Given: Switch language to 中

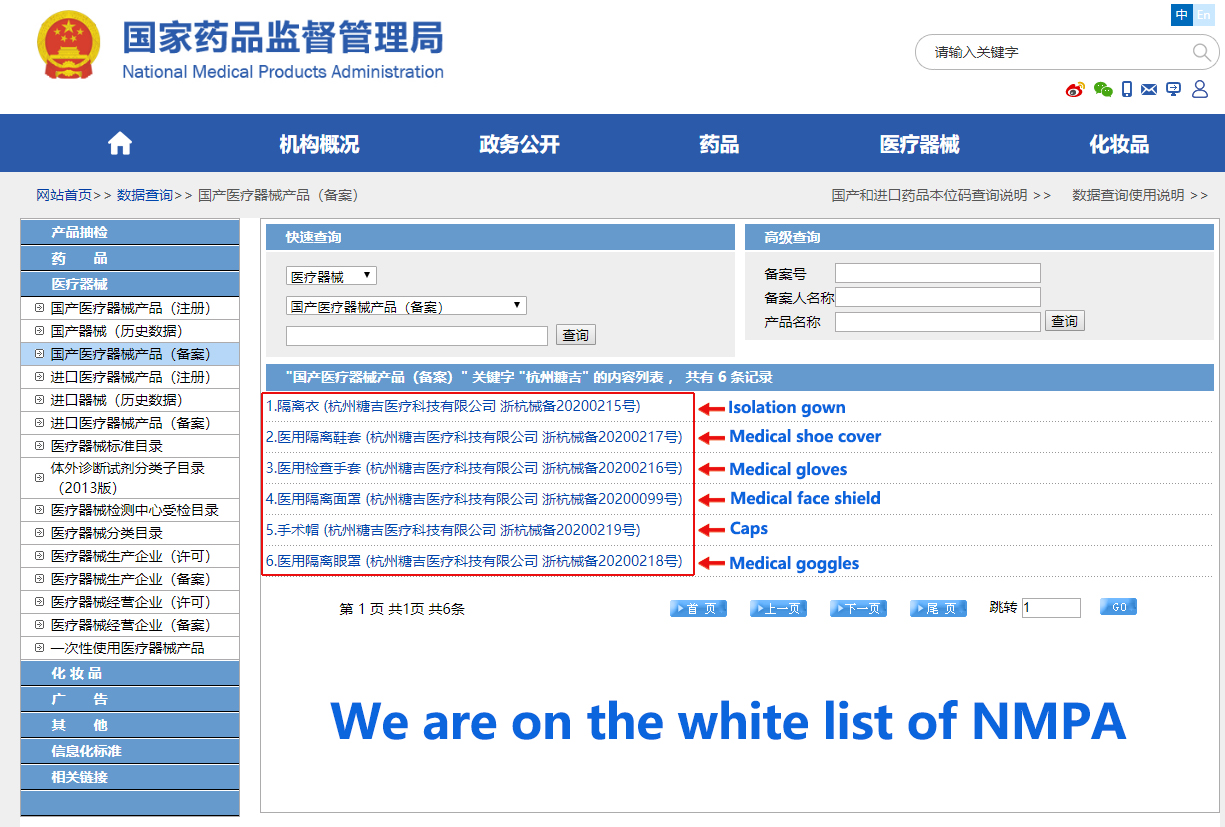Looking at the screenshot, I should [1182, 15].
